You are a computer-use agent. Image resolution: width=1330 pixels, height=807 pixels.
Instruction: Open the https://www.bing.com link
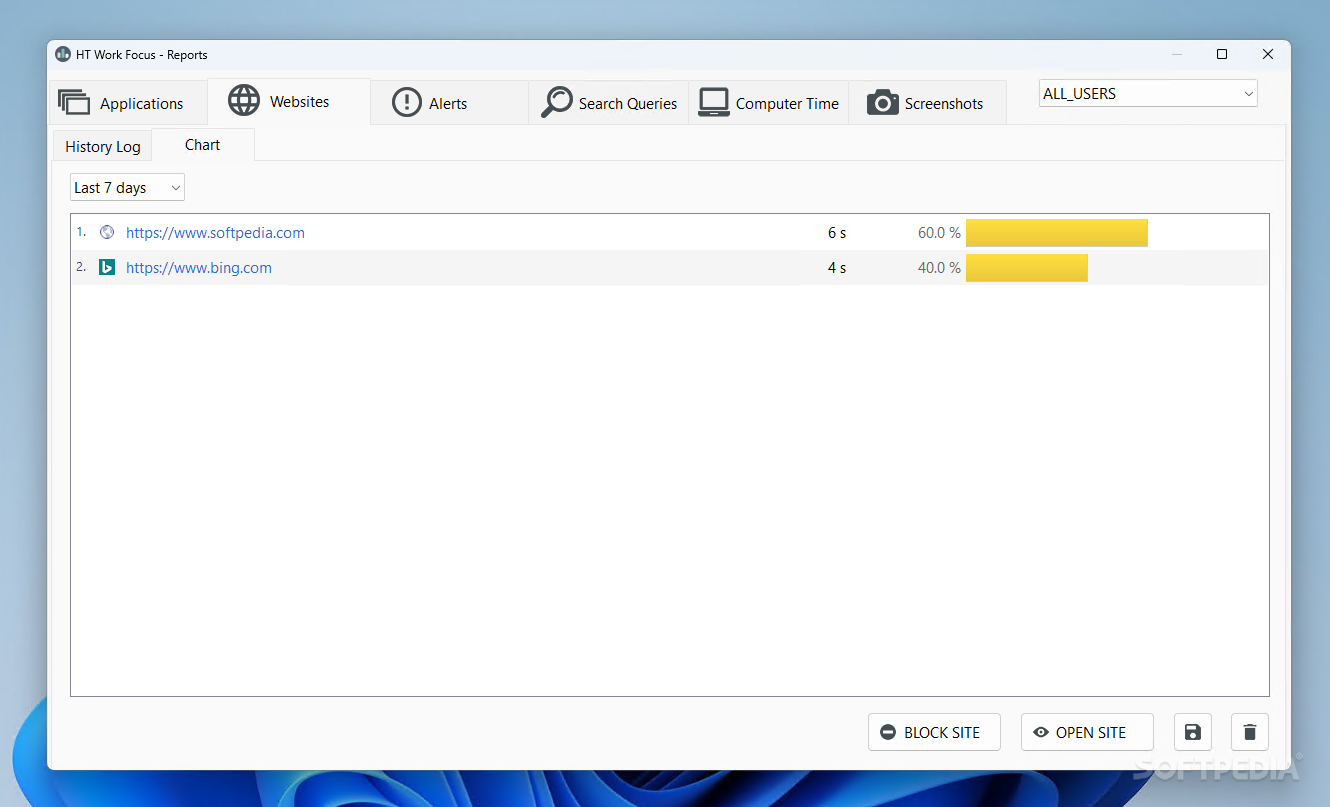199,268
